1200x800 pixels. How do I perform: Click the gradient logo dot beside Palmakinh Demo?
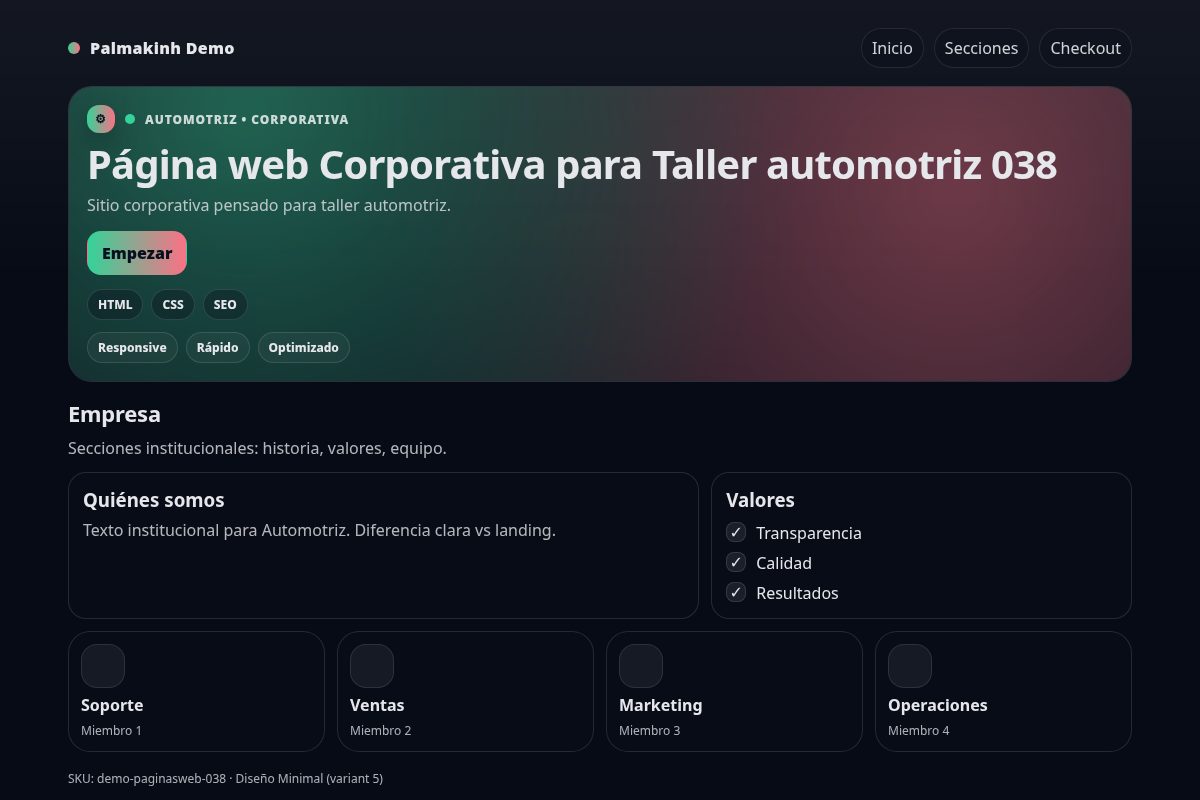click(x=74, y=48)
